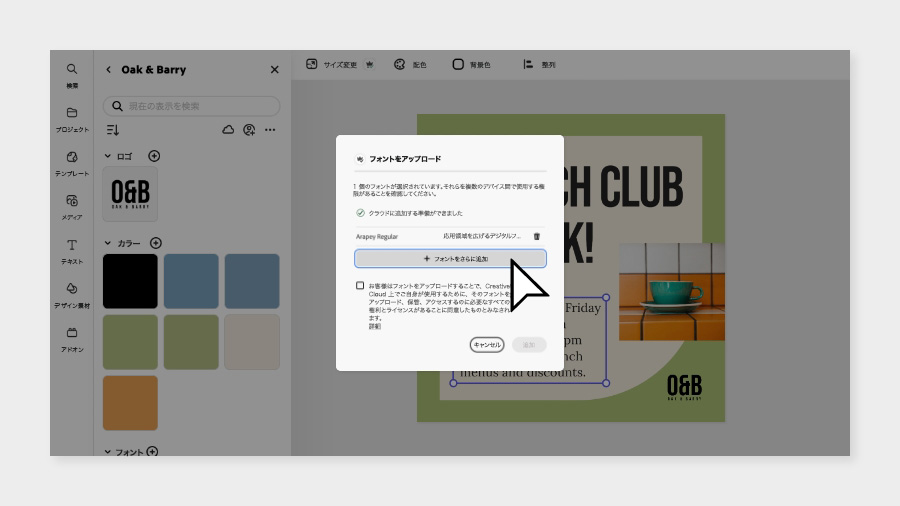
Task: Click the CLUB headline text on canvas
Action: [x=642, y=186]
